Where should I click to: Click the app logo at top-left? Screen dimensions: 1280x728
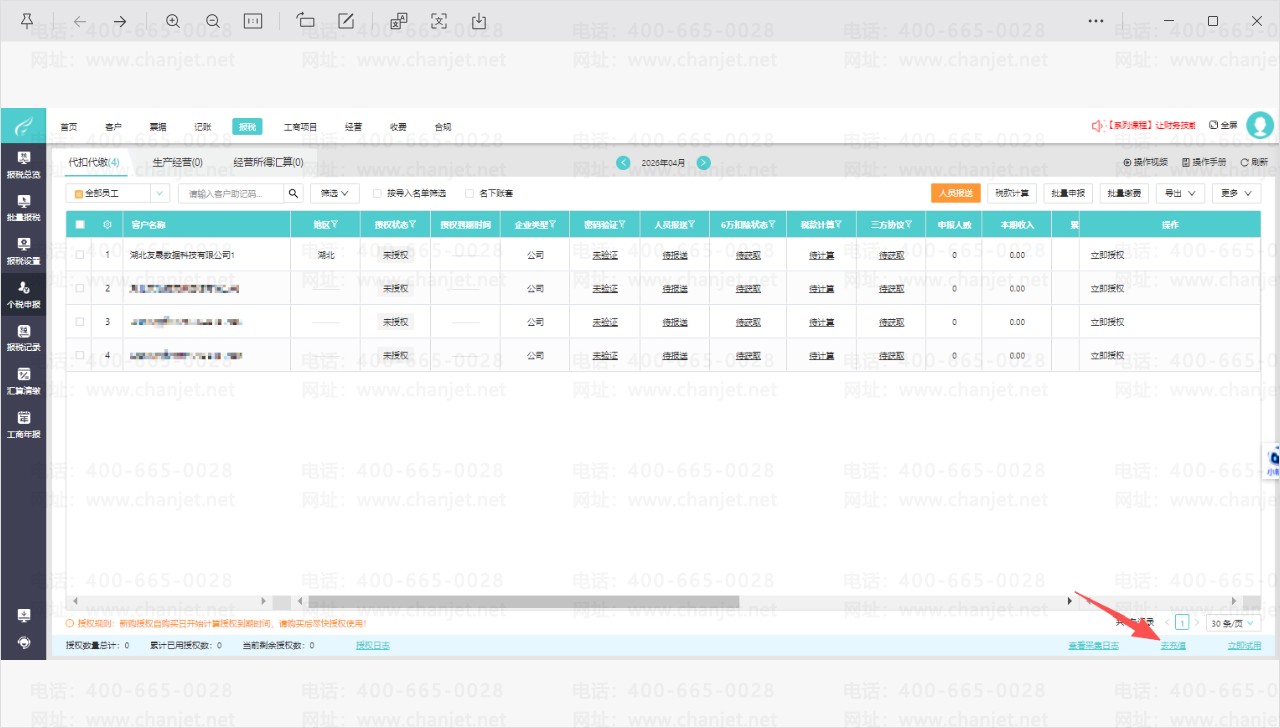click(23, 126)
